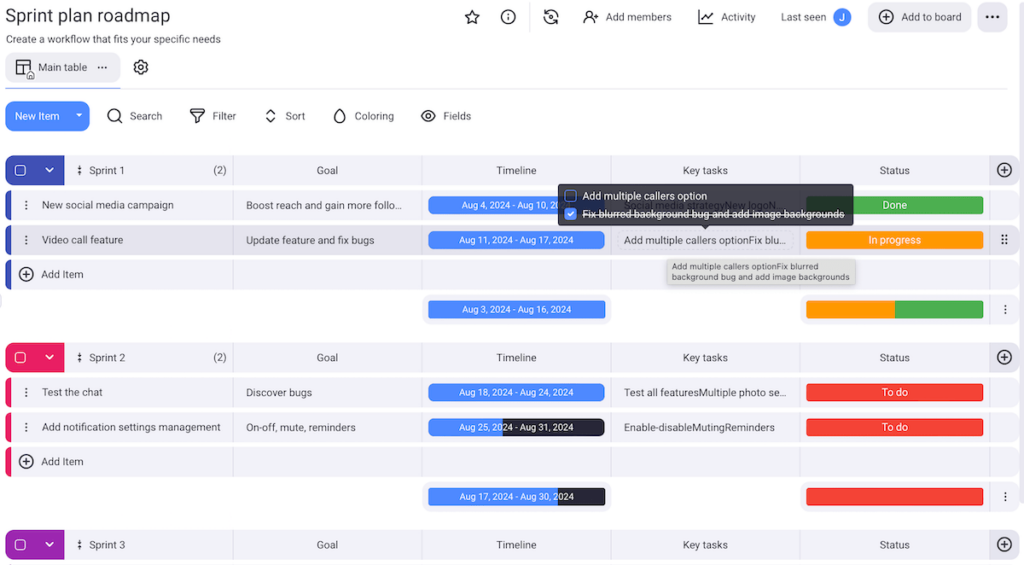Click the Add to board button

[x=919, y=17]
